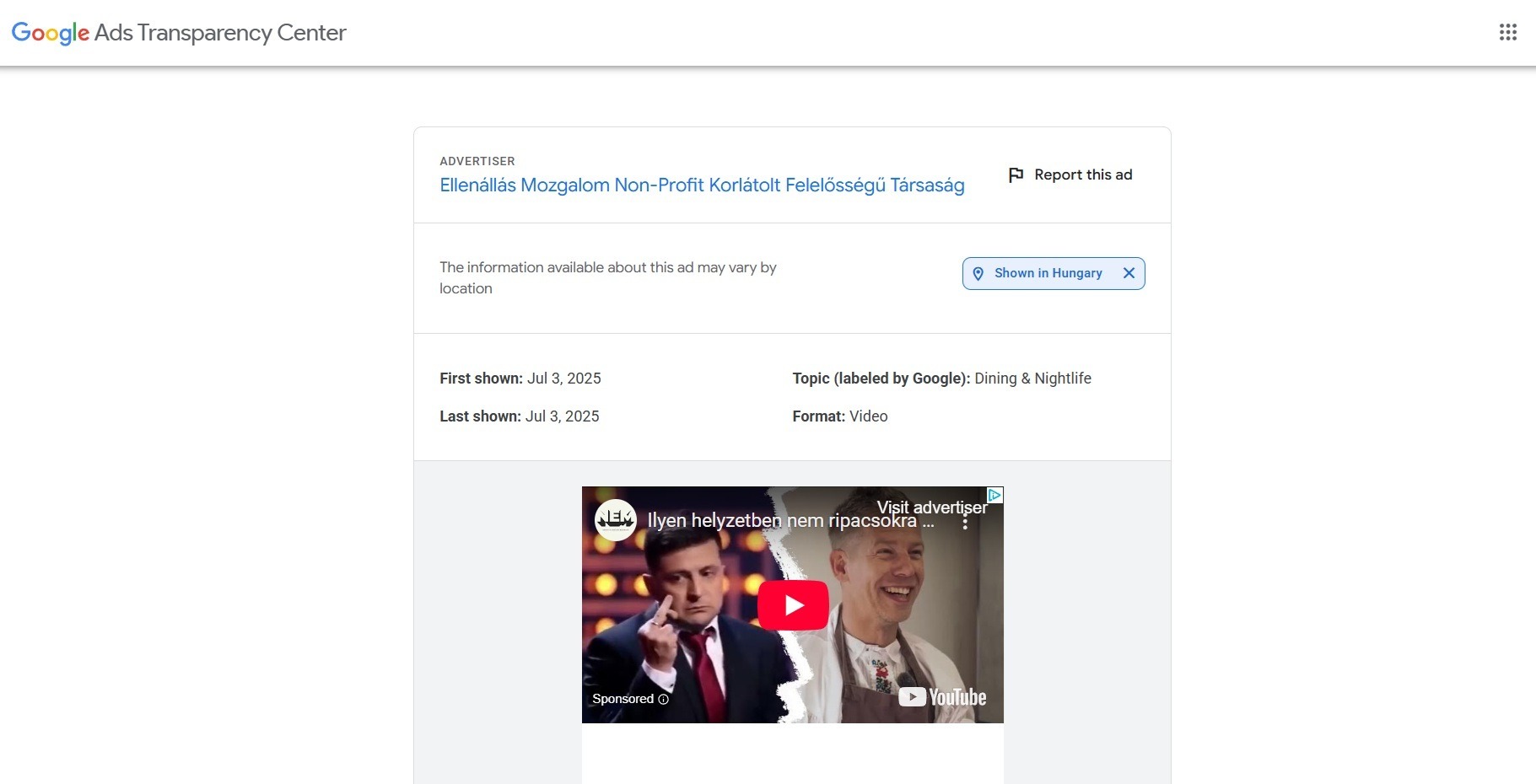Click the Sponsored label on video
The image size is (1536, 784).
click(x=622, y=699)
